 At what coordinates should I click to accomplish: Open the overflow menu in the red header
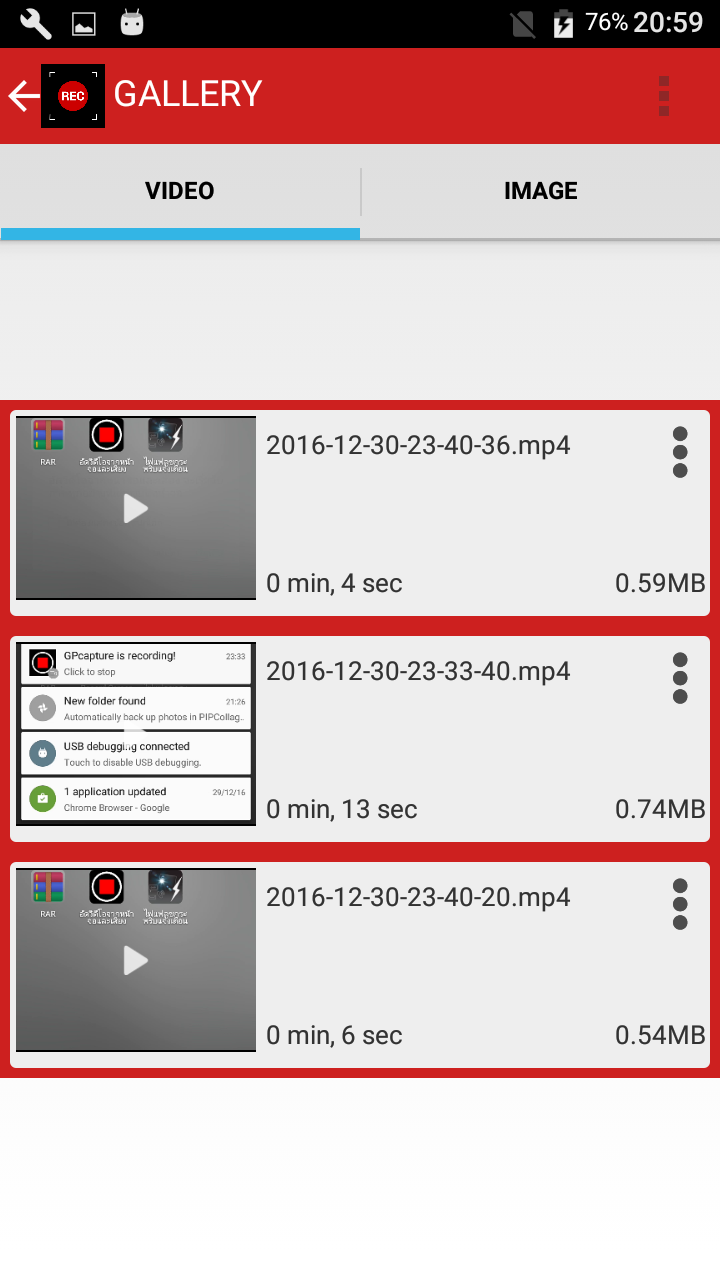pyautogui.click(x=664, y=96)
